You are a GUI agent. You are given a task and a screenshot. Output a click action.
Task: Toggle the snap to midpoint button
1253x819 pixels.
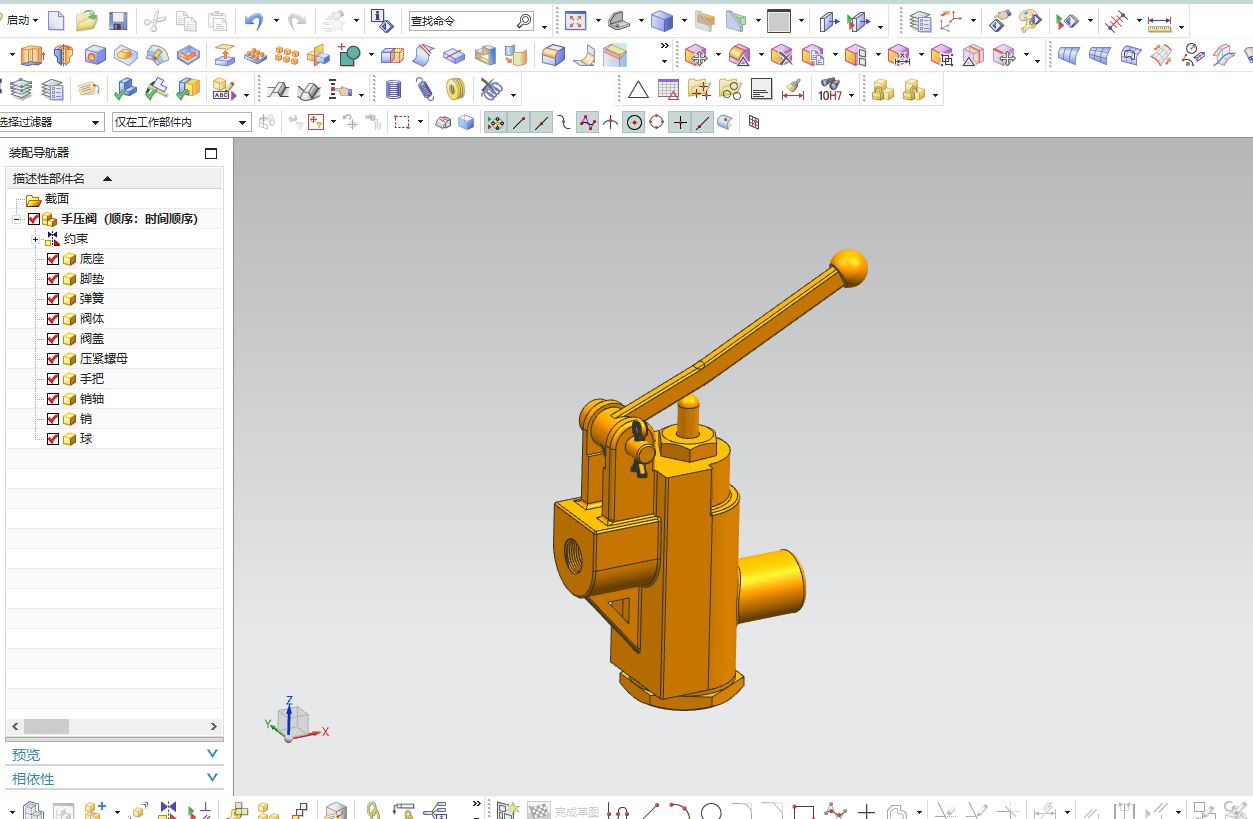pos(542,122)
